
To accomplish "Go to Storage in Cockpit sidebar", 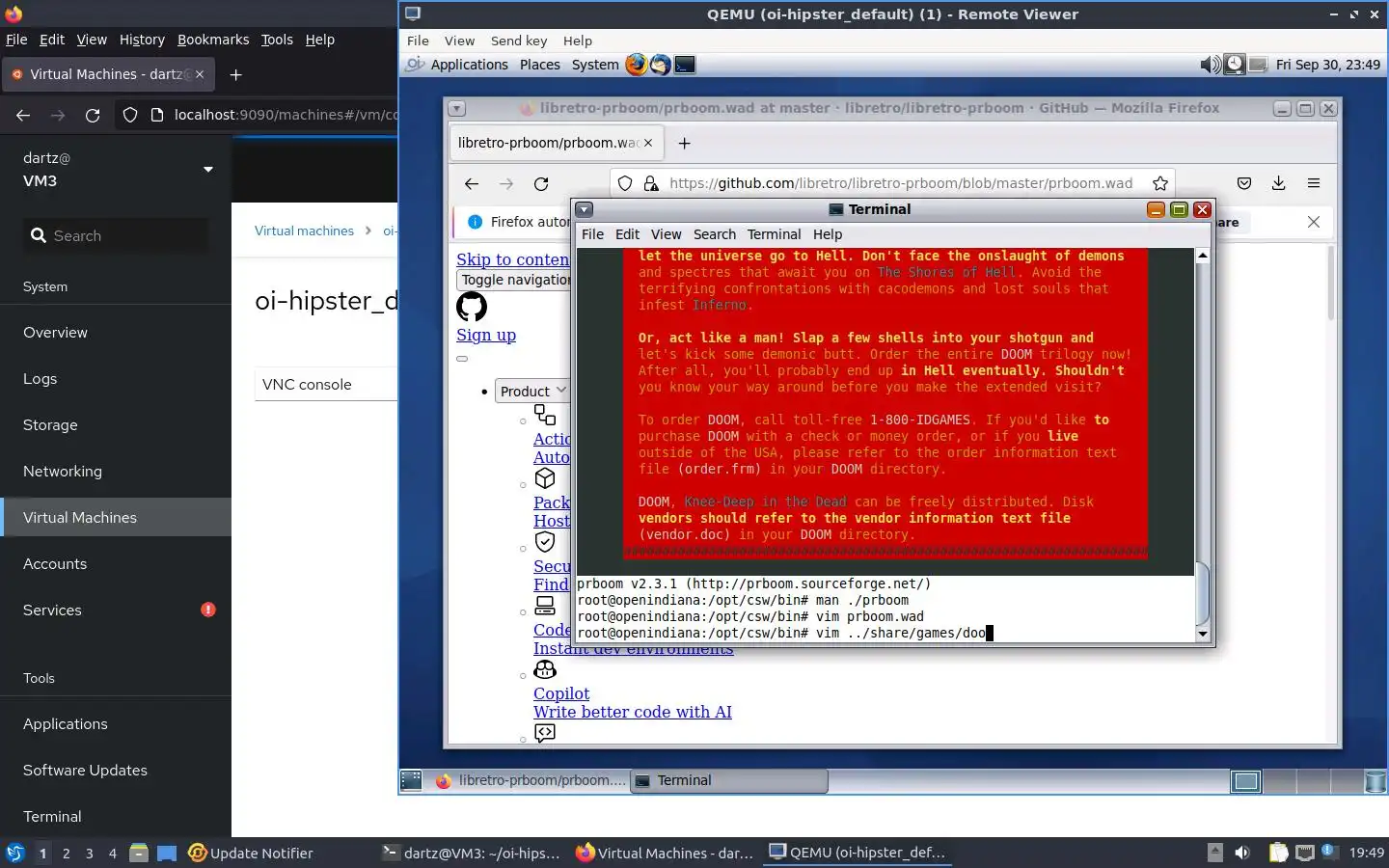I will (116, 424).
